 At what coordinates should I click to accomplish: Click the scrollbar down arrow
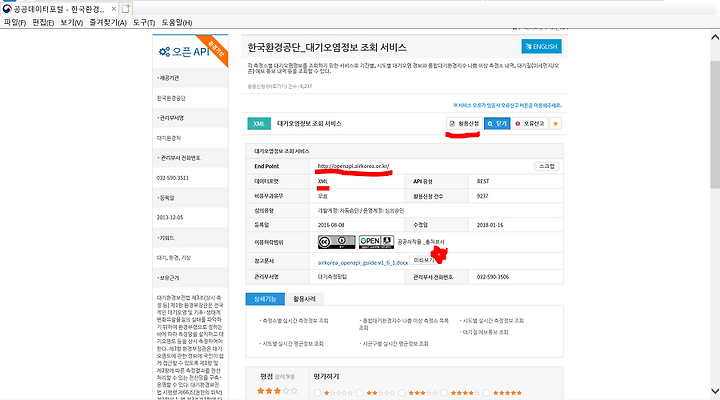tap(715, 391)
